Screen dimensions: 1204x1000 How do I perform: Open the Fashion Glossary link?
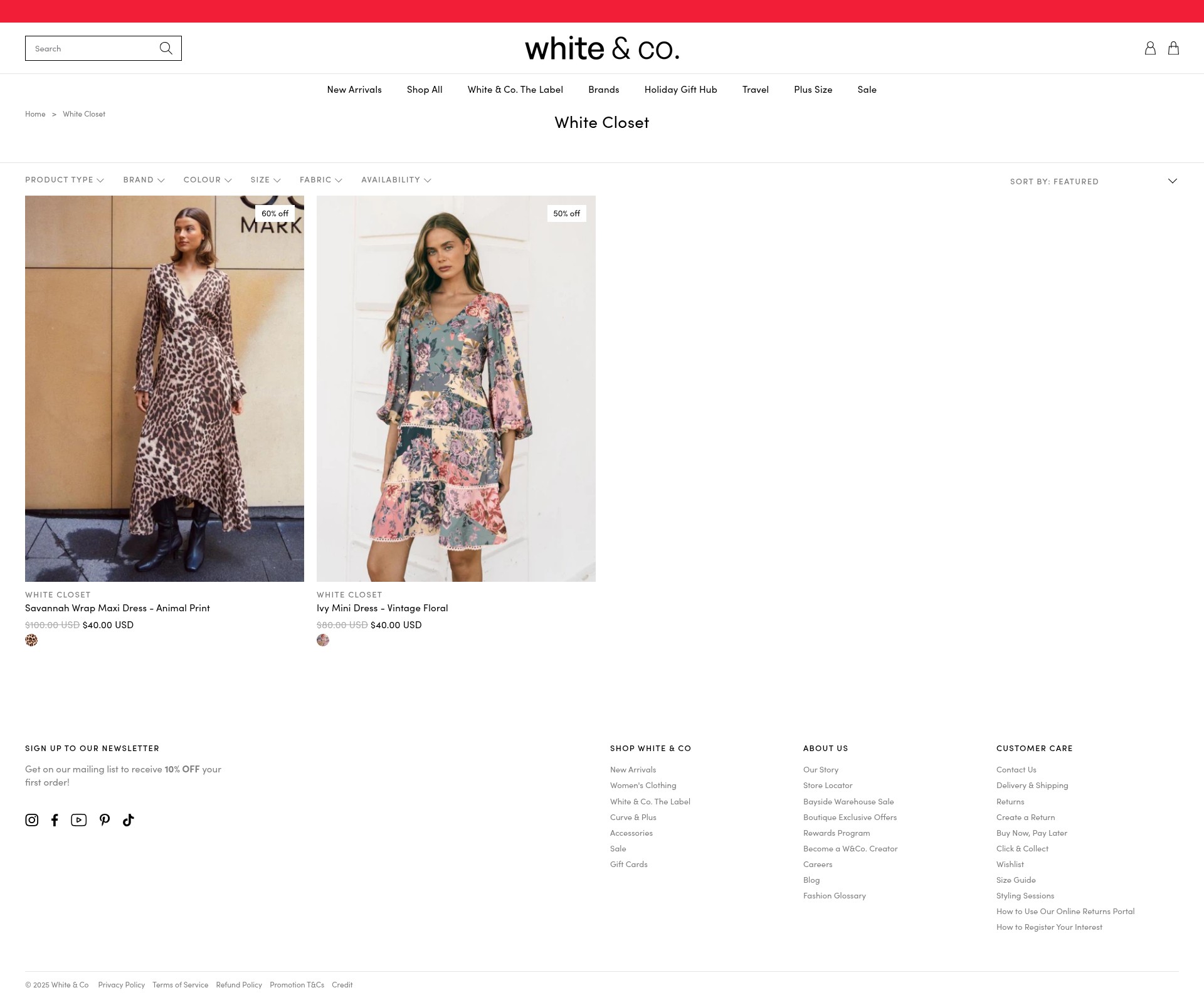tap(835, 896)
